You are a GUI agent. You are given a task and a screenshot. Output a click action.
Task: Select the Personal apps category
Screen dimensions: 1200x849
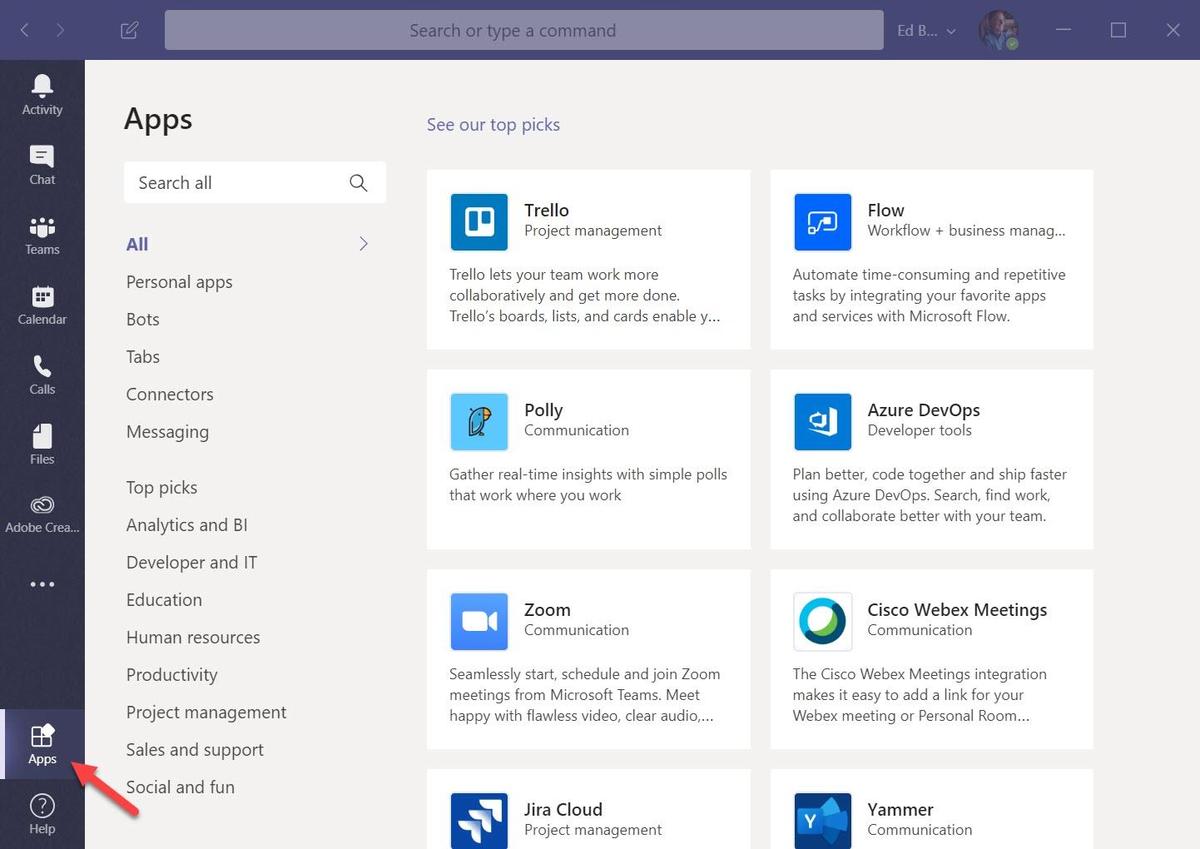[179, 282]
